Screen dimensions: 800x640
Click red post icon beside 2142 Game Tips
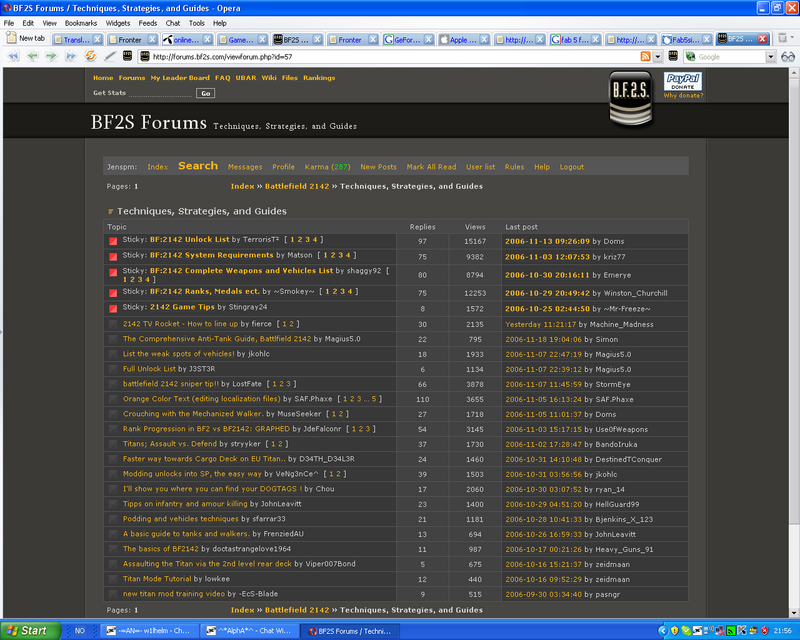click(x=113, y=308)
